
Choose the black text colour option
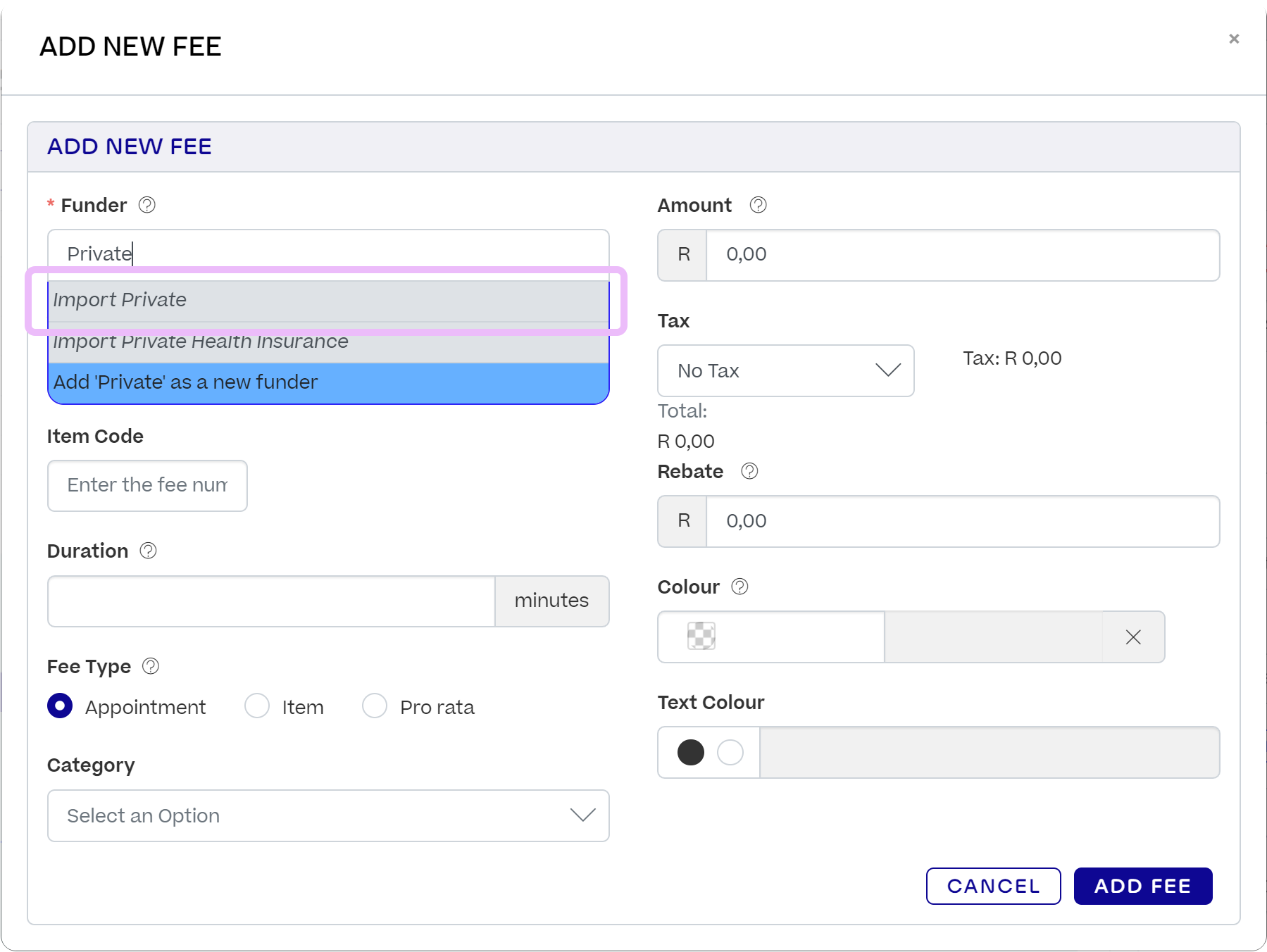(x=691, y=752)
